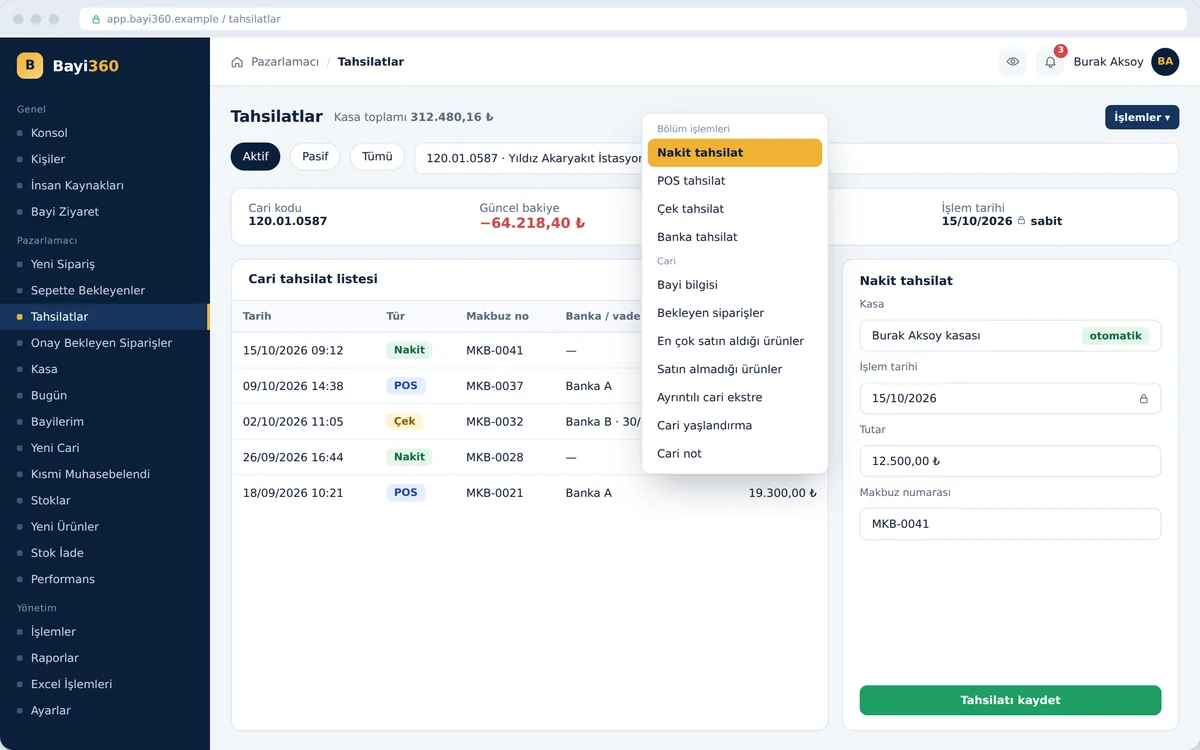Open notifications bell with badge 3
This screenshot has height=750, width=1200.
tap(1050, 62)
